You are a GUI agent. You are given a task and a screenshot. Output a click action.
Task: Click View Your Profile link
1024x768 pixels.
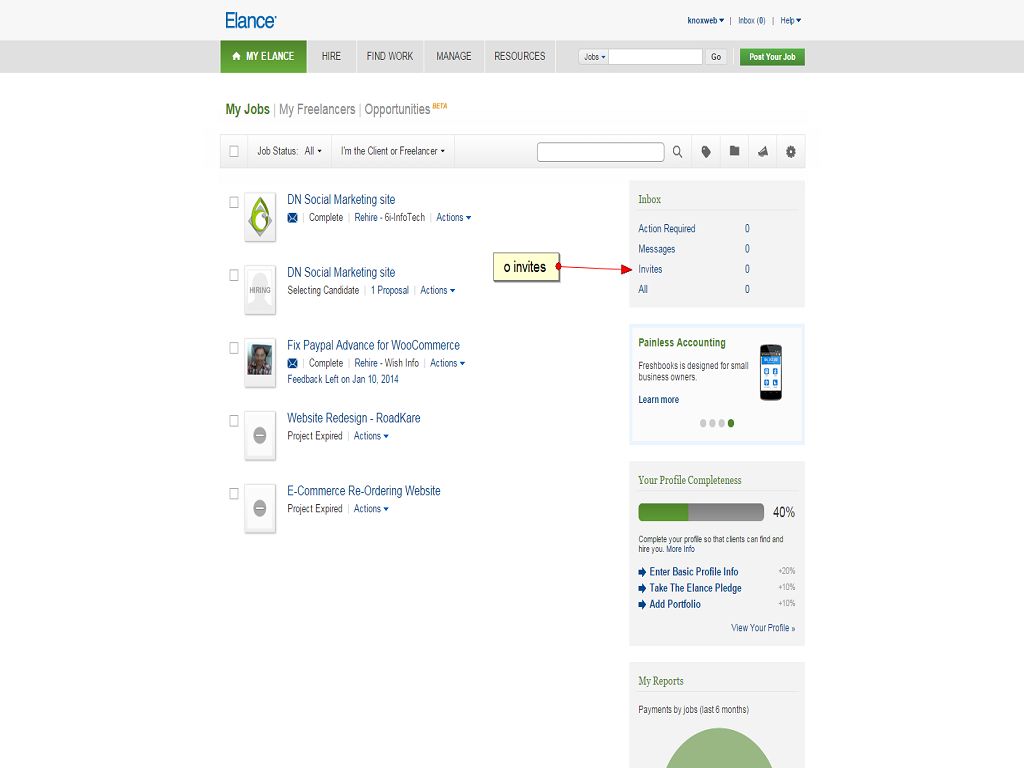pos(763,628)
